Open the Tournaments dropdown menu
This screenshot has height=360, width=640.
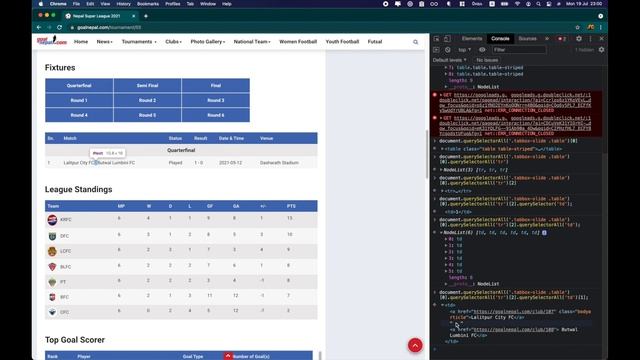point(139,42)
